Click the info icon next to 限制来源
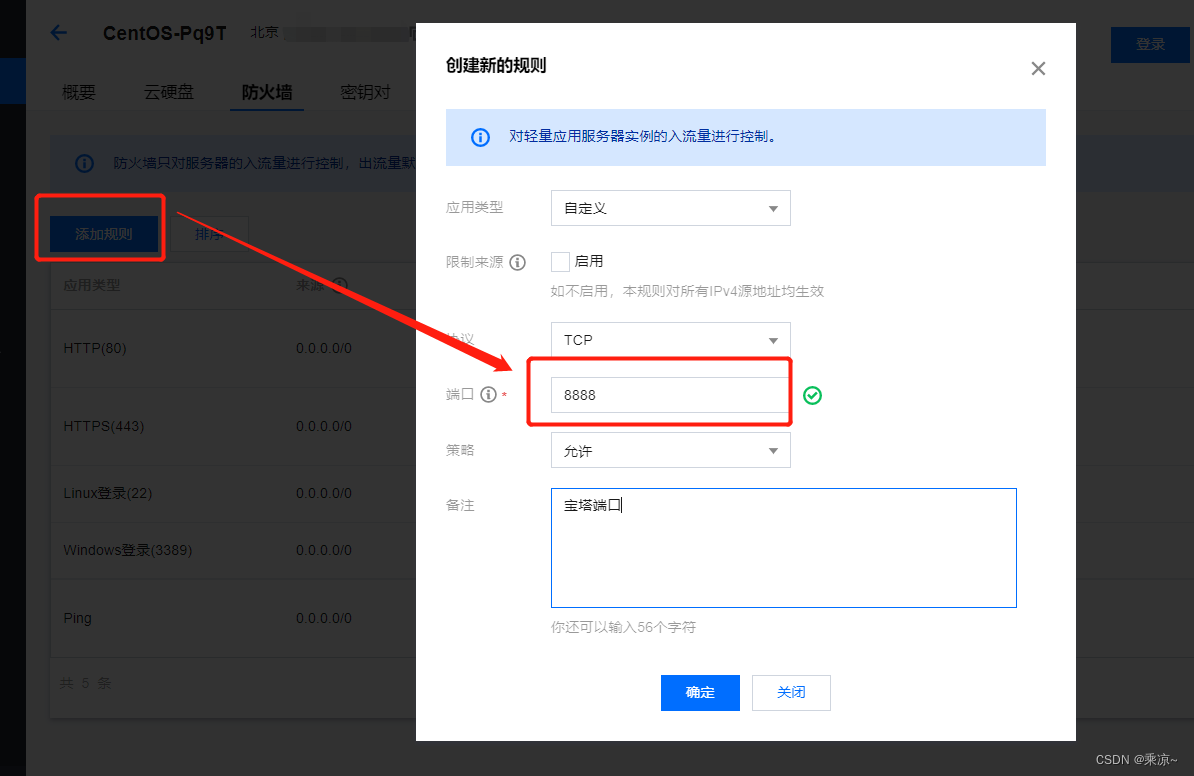 [x=518, y=263]
